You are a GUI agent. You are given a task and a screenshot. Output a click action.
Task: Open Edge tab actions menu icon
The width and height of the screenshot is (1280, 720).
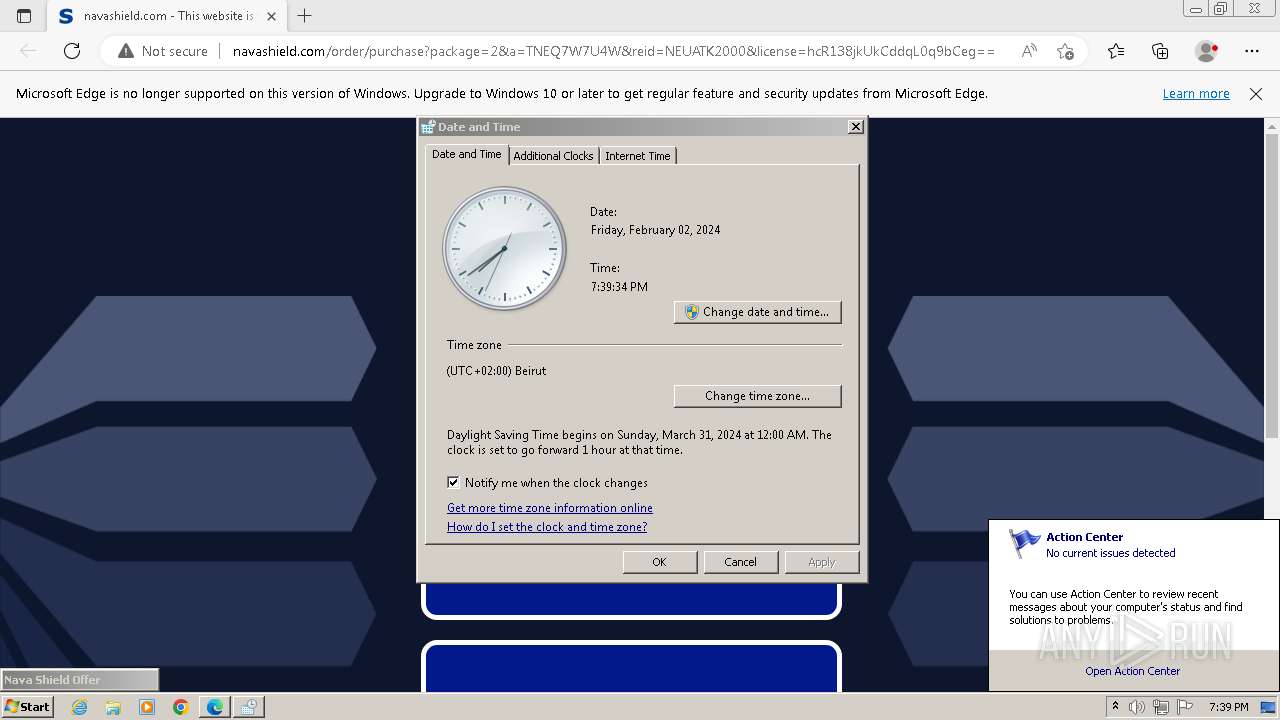(24, 16)
